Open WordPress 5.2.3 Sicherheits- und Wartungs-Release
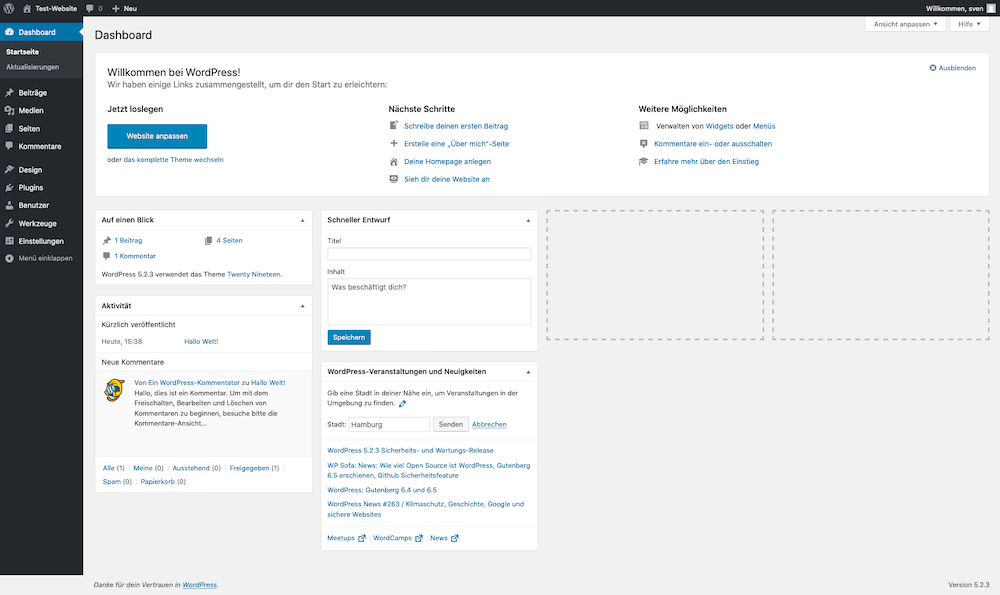Image resolution: width=1000 pixels, height=595 pixels. click(410, 450)
